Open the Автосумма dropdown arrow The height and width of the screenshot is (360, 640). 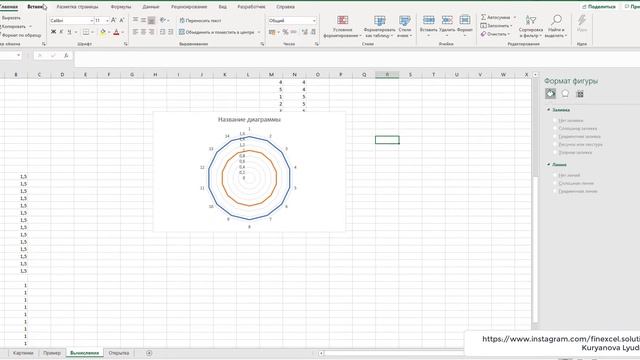click(514, 17)
